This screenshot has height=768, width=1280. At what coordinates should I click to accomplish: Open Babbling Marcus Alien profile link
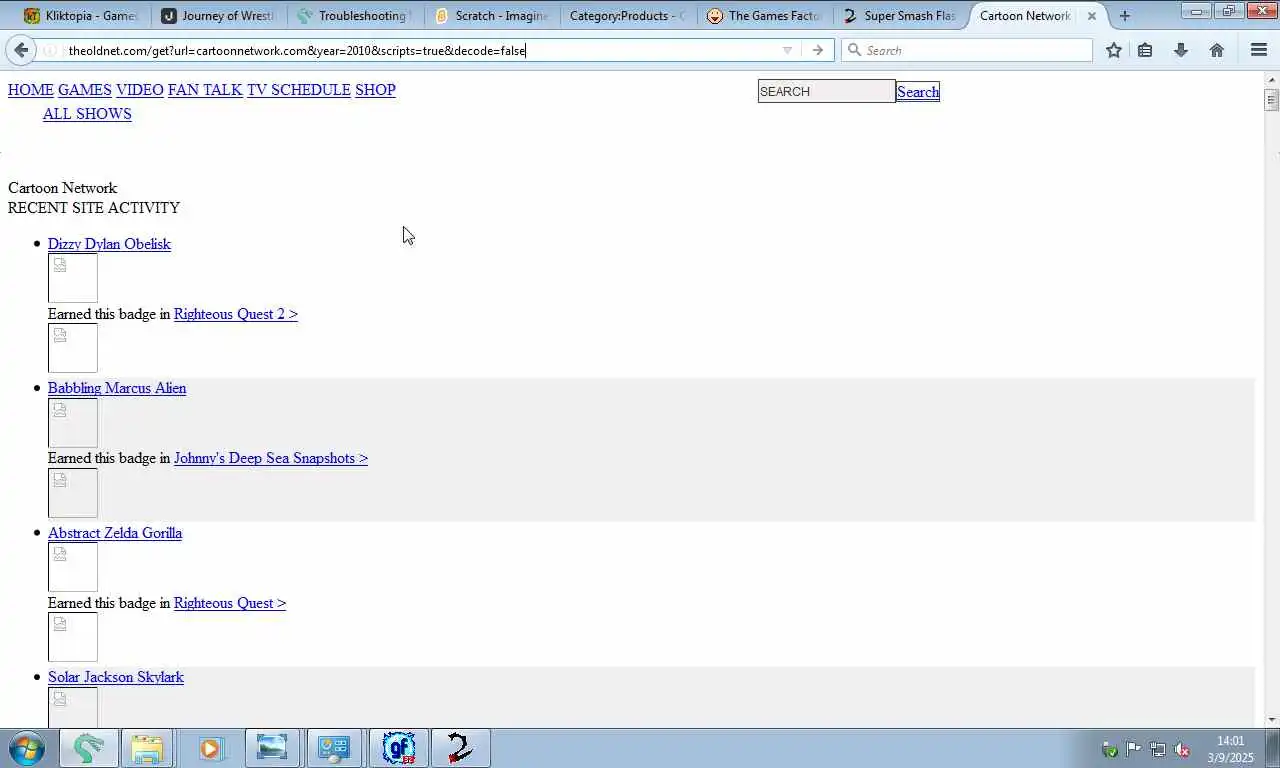tap(117, 388)
